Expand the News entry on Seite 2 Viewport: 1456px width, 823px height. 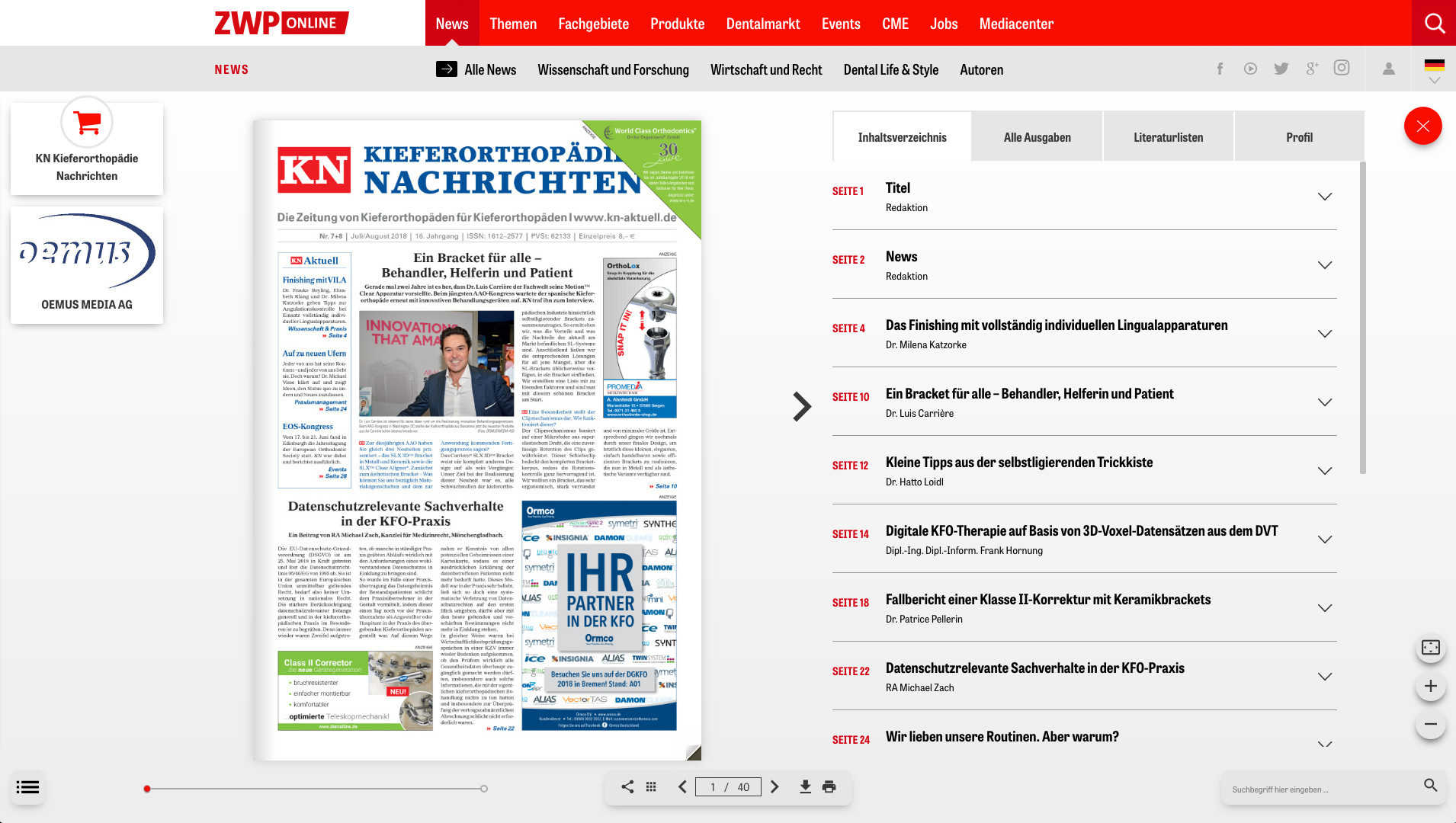1325,265
